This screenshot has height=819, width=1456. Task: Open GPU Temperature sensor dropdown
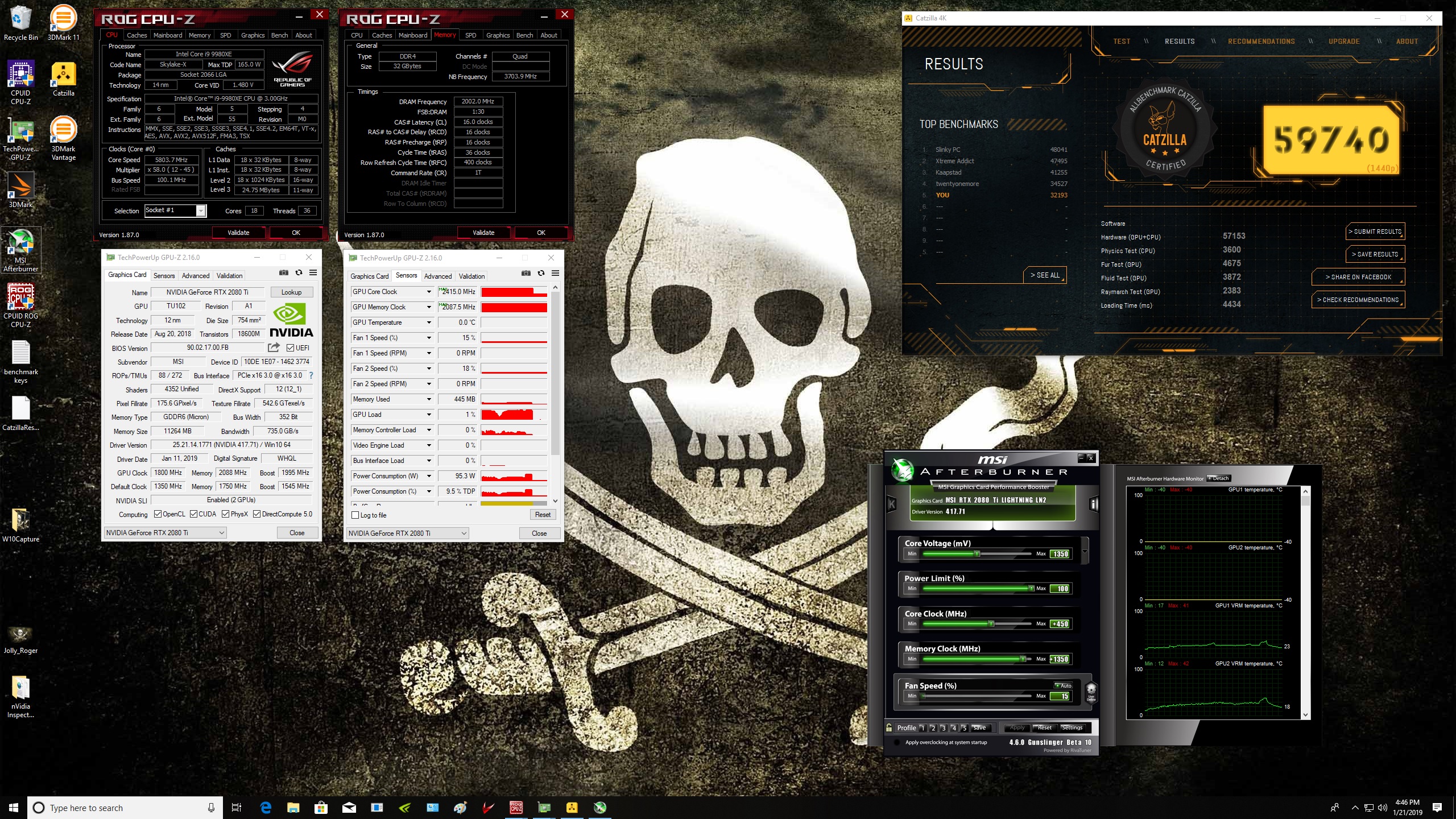click(x=429, y=322)
